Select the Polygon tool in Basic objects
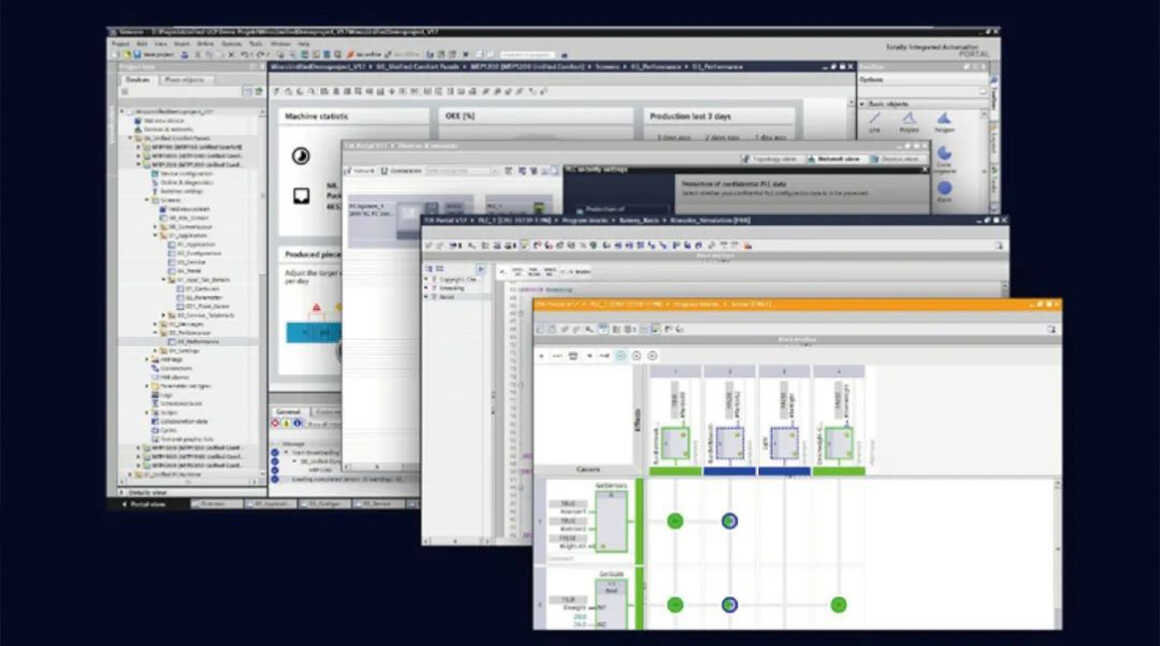 pos(944,121)
